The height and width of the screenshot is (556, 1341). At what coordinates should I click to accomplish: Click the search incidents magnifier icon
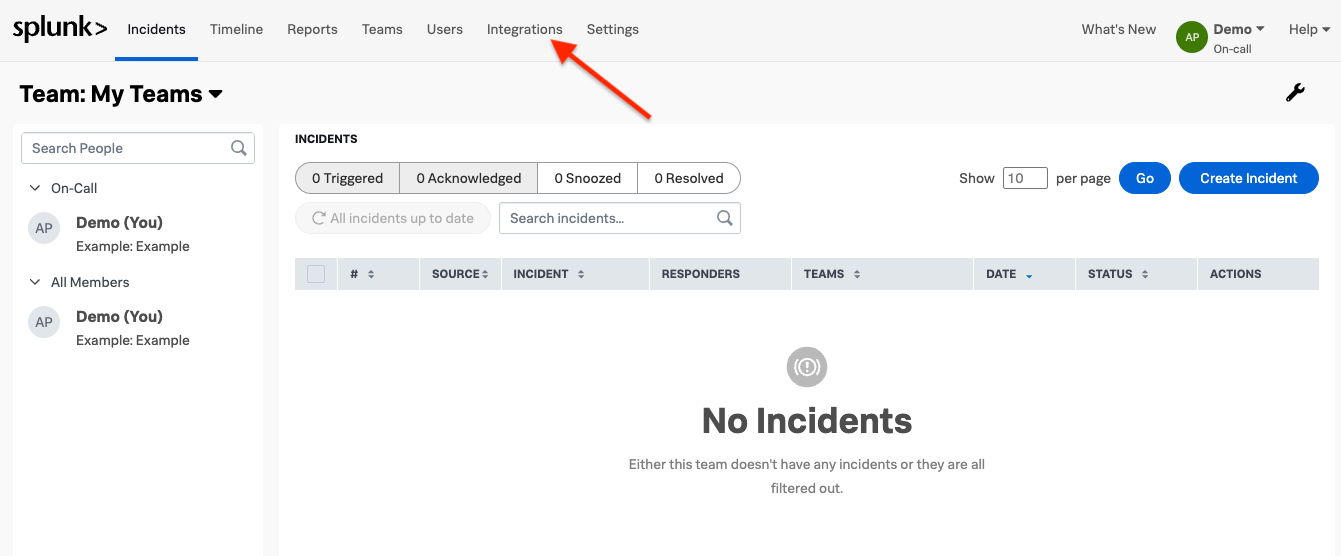725,218
